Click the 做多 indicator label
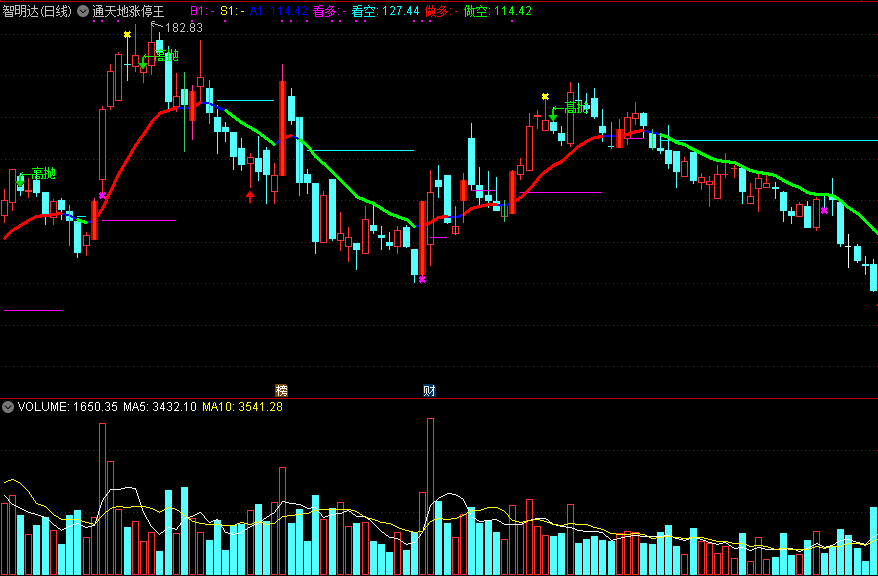878x576 pixels. (442, 11)
